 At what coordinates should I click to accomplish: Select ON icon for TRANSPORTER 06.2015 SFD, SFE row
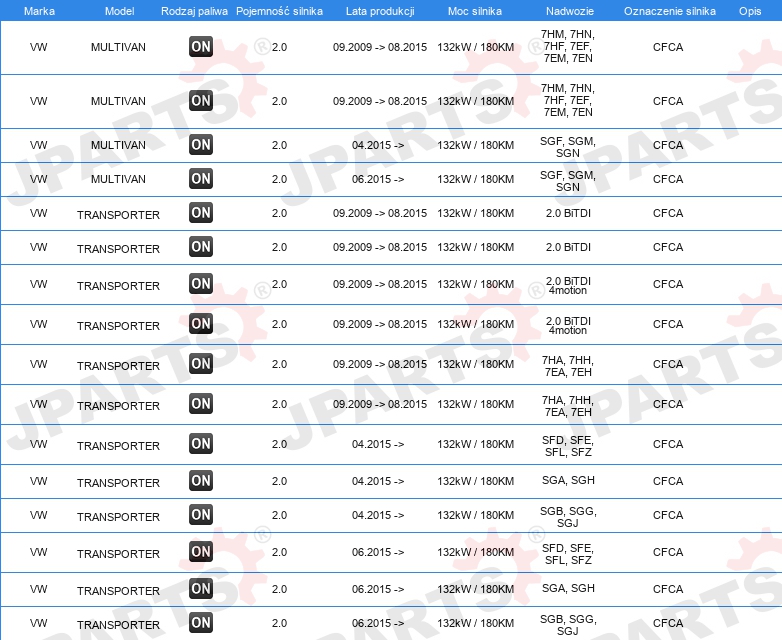pyautogui.click(x=201, y=551)
